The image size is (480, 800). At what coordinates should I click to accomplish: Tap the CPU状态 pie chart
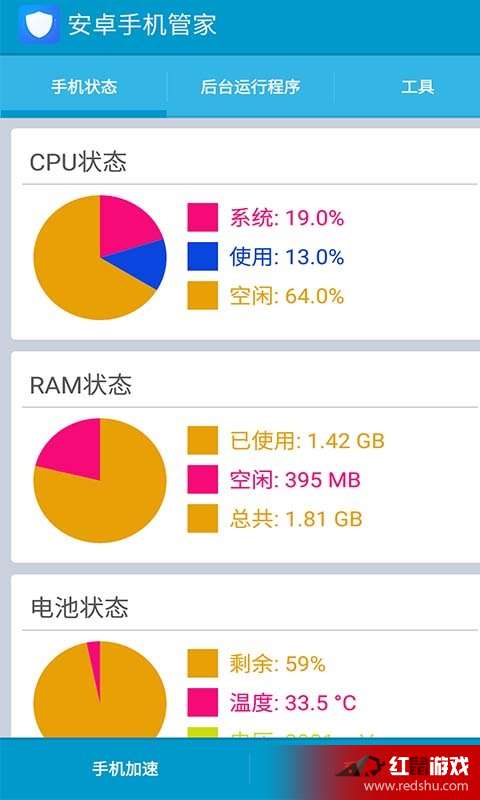(x=100, y=257)
